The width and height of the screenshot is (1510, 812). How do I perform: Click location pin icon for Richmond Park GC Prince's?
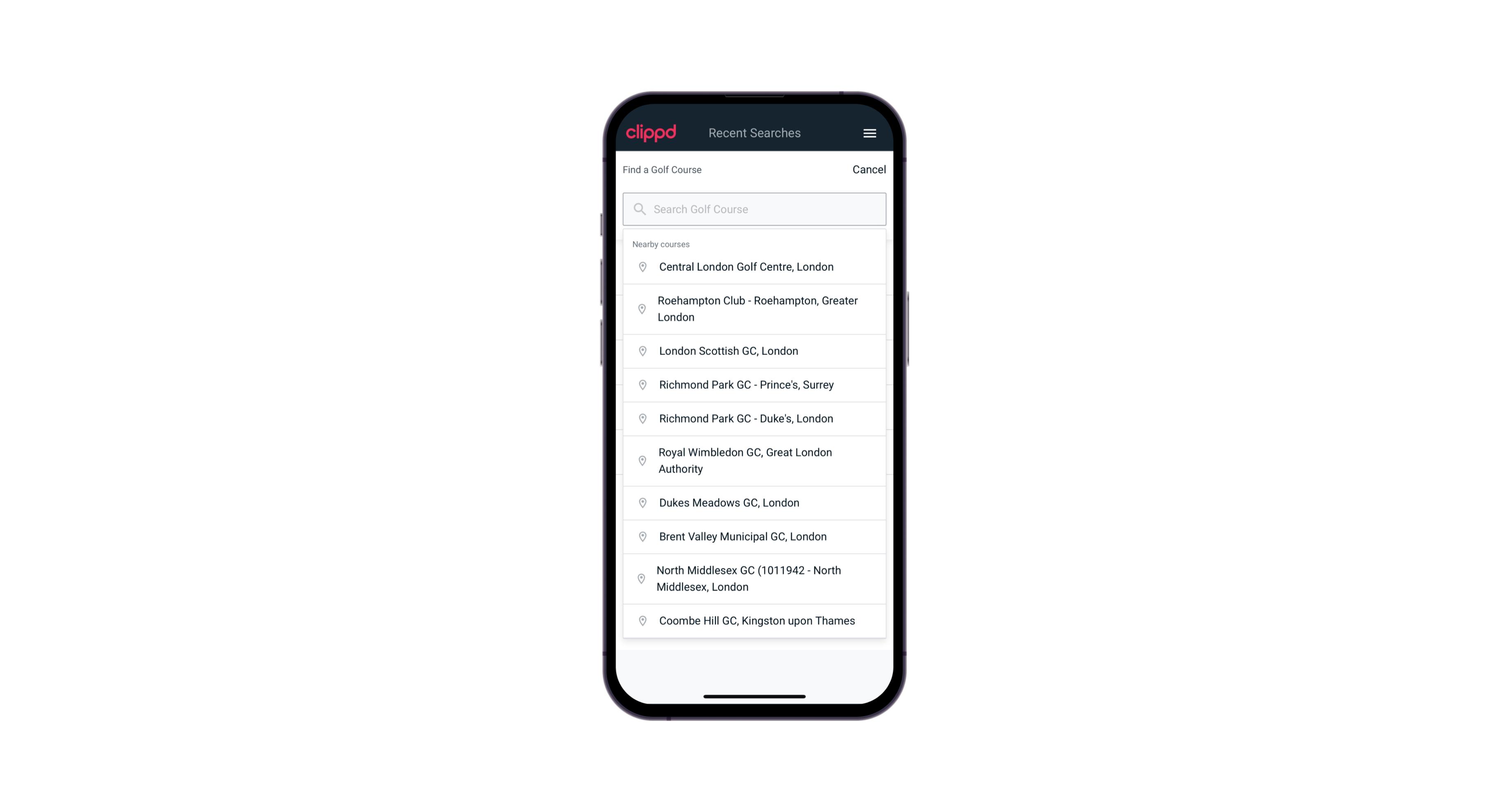641,384
